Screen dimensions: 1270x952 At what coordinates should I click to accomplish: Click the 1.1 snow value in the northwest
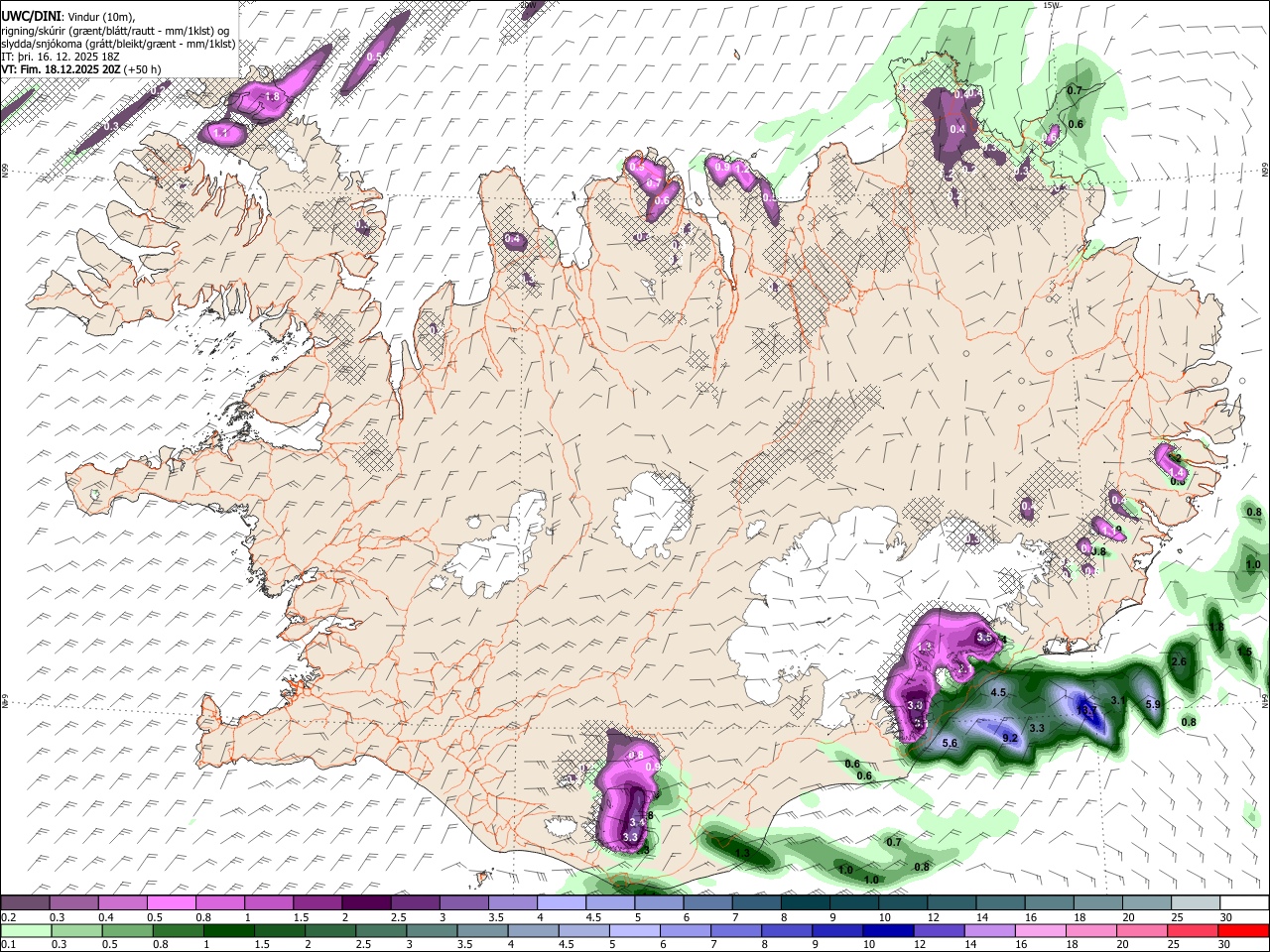click(222, 133)
